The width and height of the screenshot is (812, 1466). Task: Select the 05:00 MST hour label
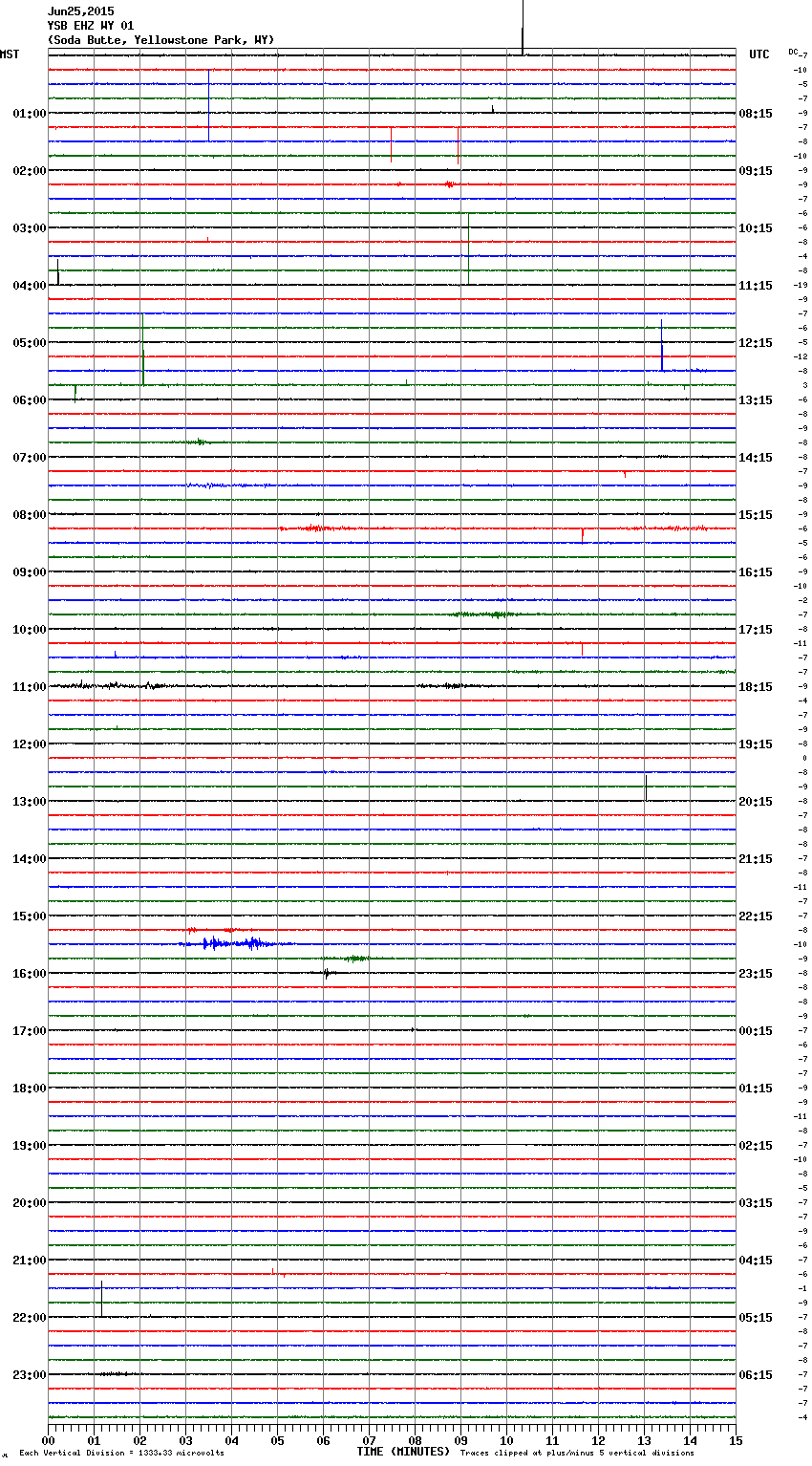[x=30, y=343]
